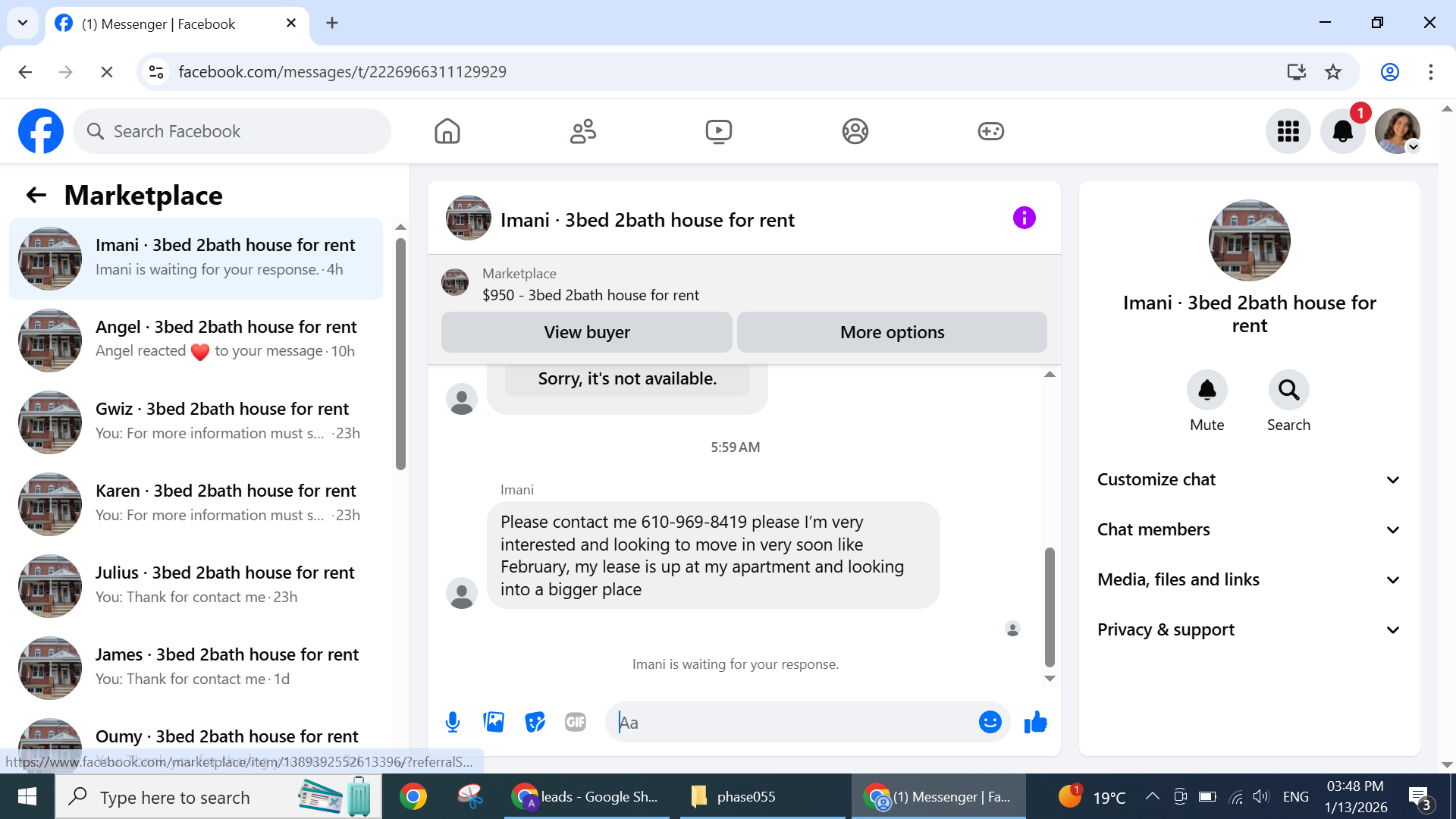Attach a photo using the image icon
This screenshot has height=819, width=1456.
[494, 722]
